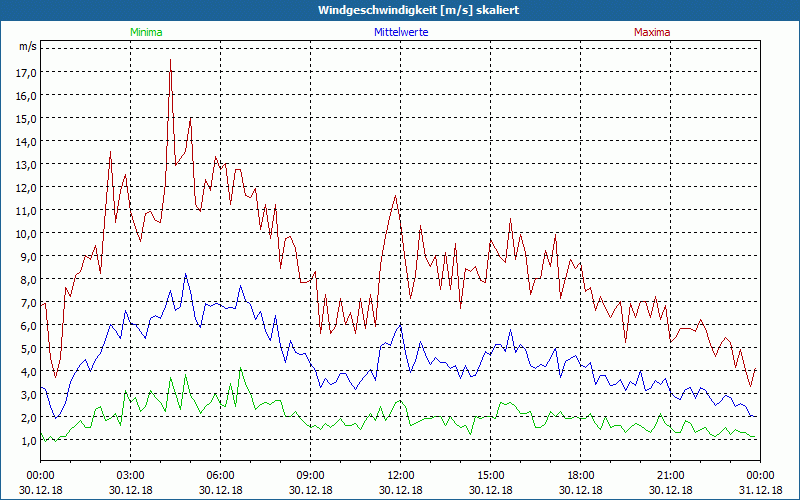Click the 3,0 axis value
The height and width of the screenshot is (500, 800).
coord(28,394)
